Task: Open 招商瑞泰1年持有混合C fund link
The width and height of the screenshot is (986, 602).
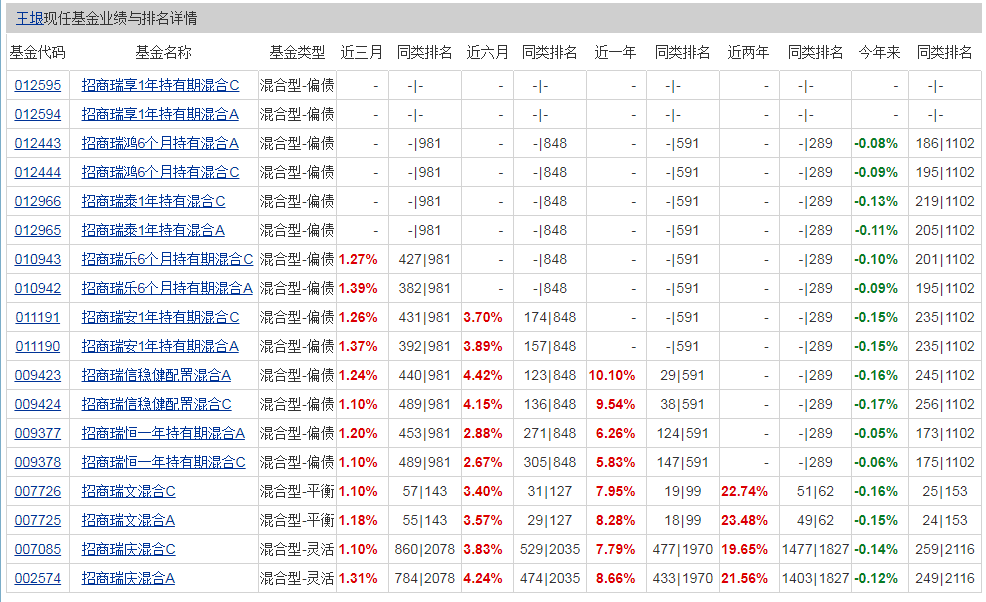Action: [x=153, y=202]
